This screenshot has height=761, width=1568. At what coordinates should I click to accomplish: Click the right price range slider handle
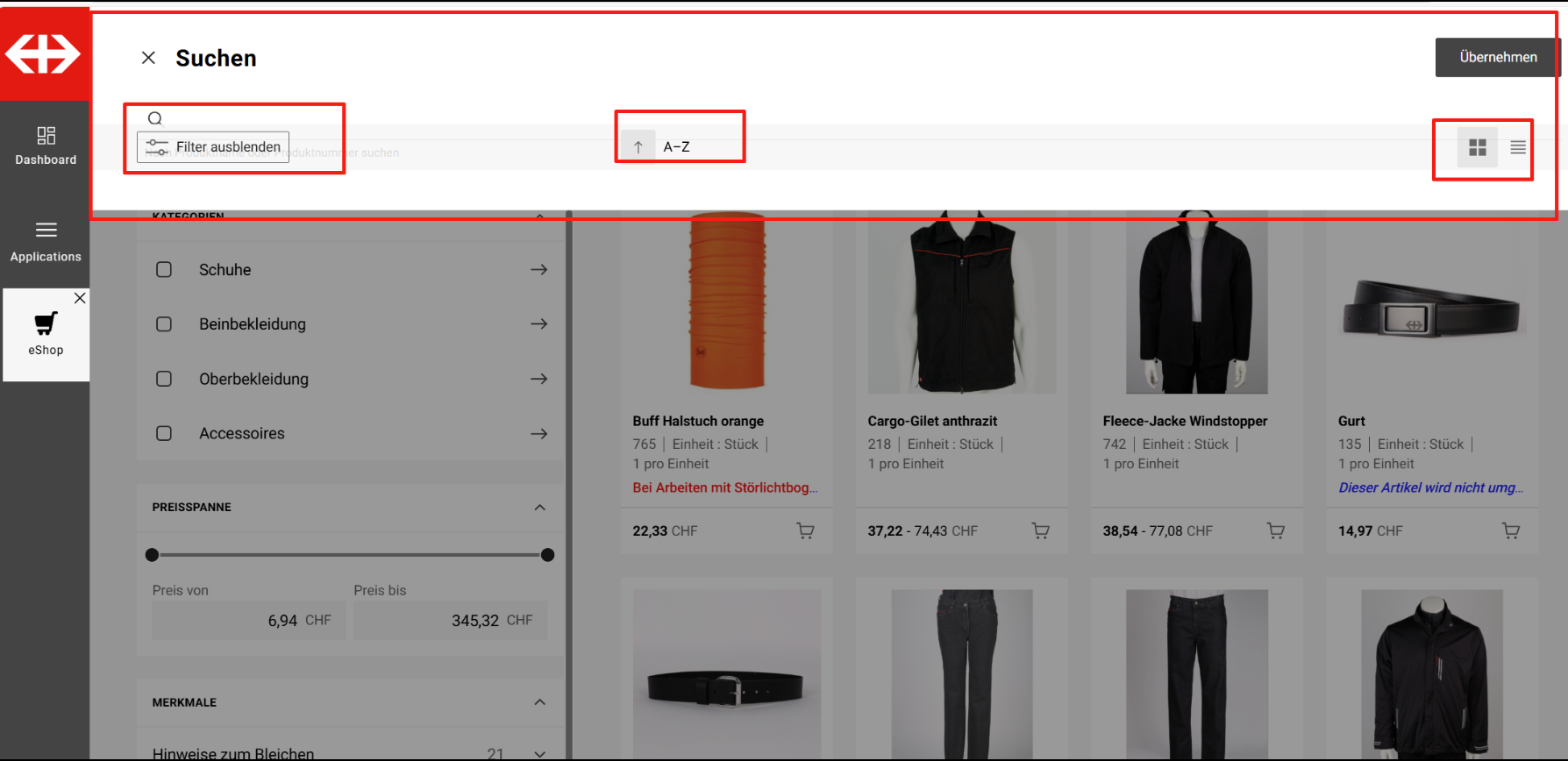(x=548, y=555)
